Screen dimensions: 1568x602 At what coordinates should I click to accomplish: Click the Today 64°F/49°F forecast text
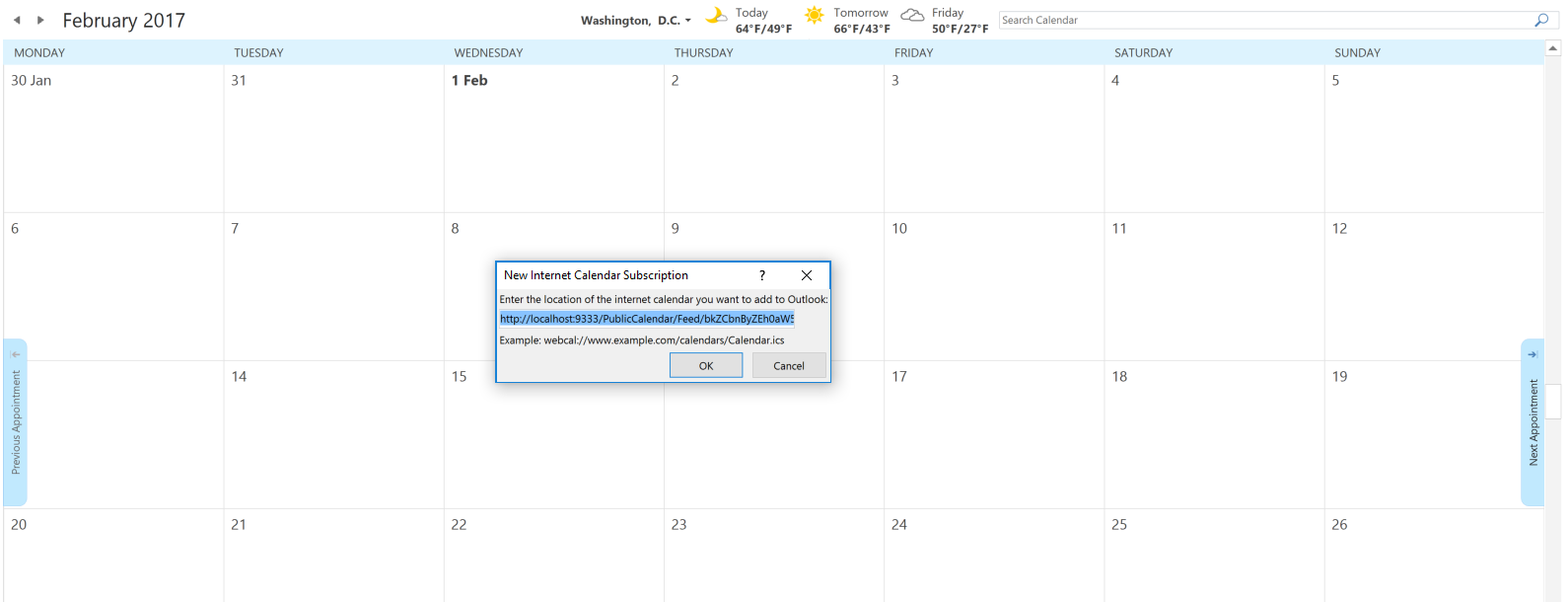tap(763, 21)
